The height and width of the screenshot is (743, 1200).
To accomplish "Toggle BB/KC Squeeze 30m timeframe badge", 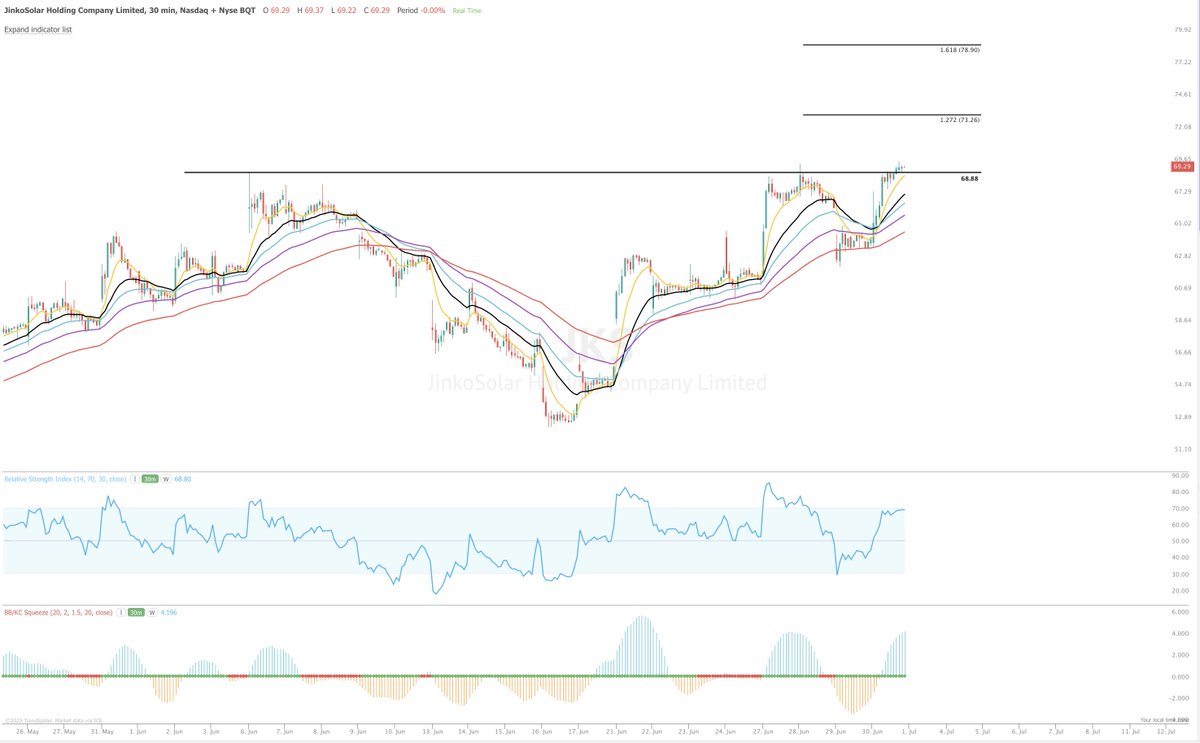I will click(x=136, y=613).
